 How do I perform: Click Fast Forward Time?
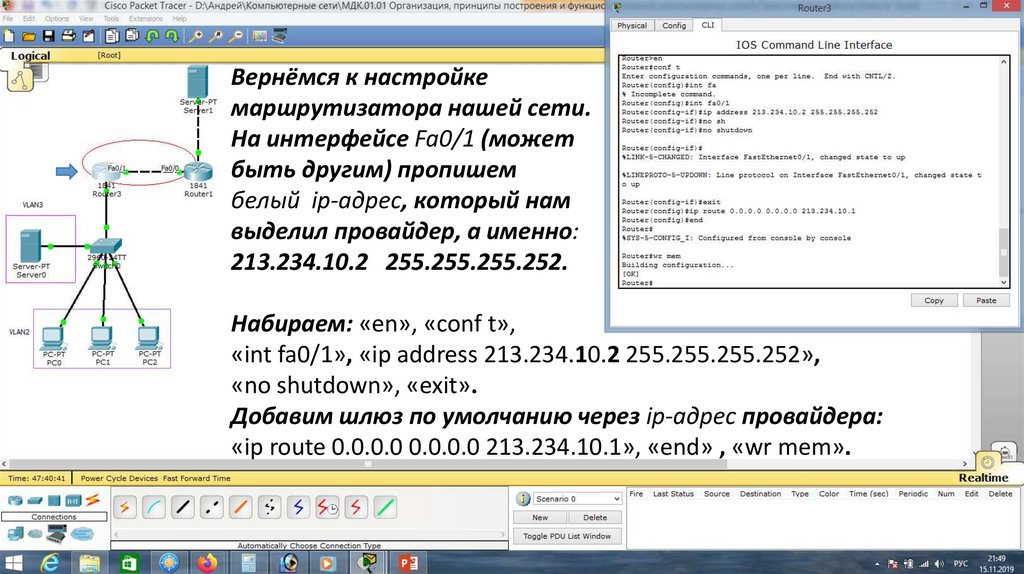pos(197,478)
